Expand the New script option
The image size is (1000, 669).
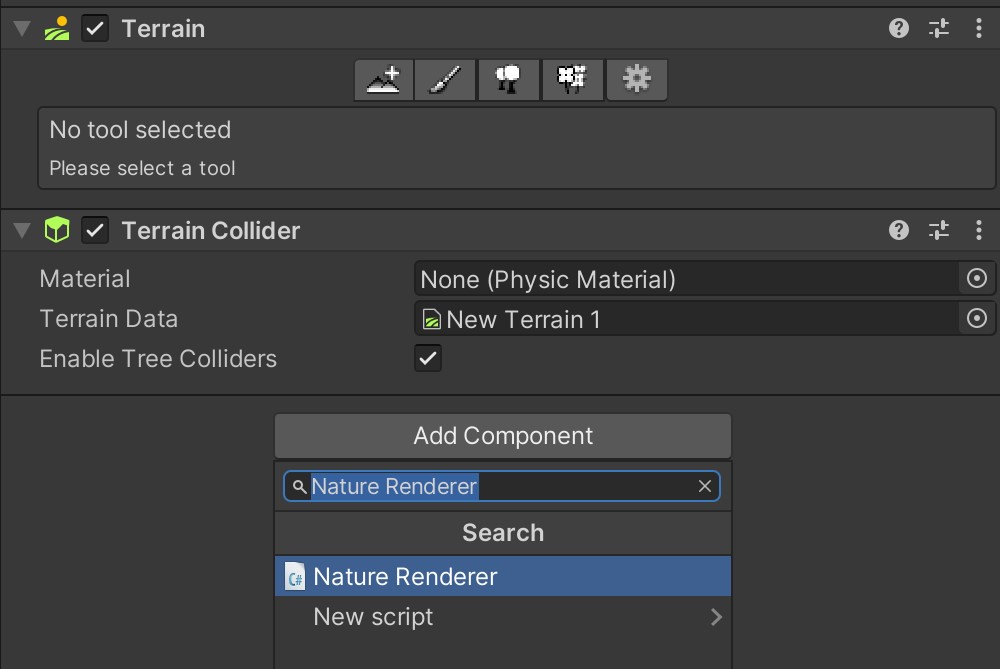(716, 617)
